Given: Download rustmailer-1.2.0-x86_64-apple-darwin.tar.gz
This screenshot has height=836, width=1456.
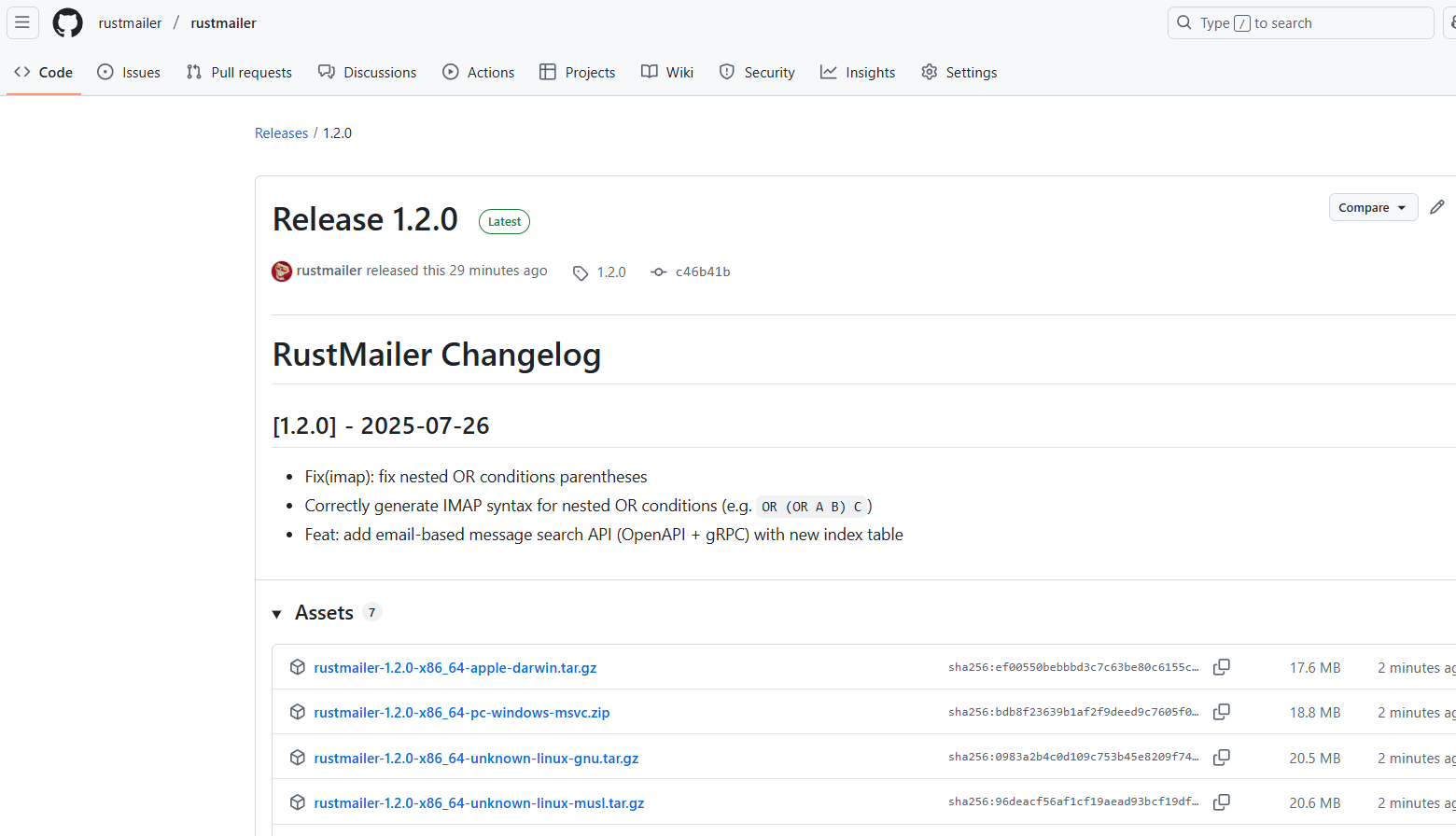Looking at the screenshot, I should pos(455,667).
